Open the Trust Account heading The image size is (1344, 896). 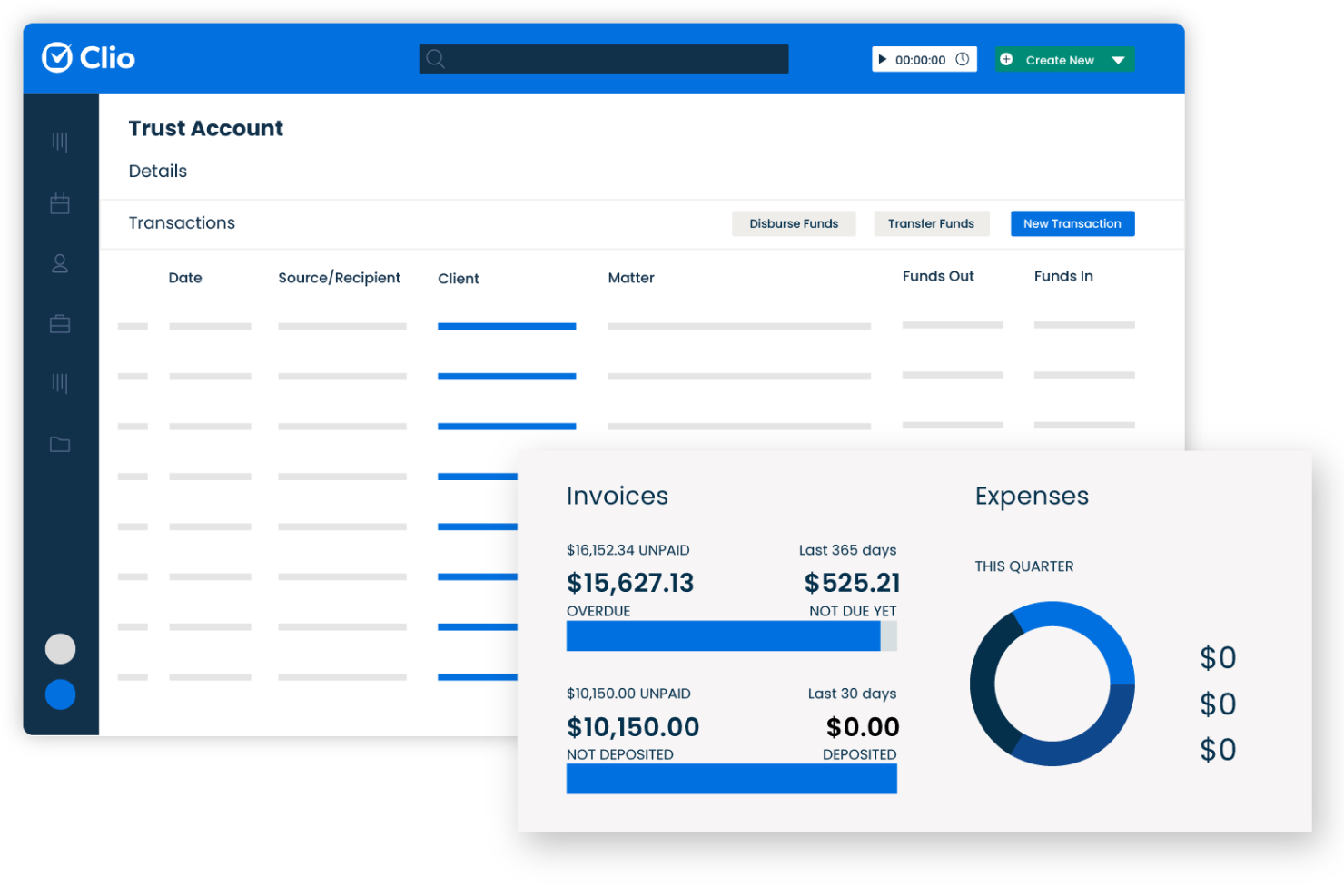[x=206, y=128]
